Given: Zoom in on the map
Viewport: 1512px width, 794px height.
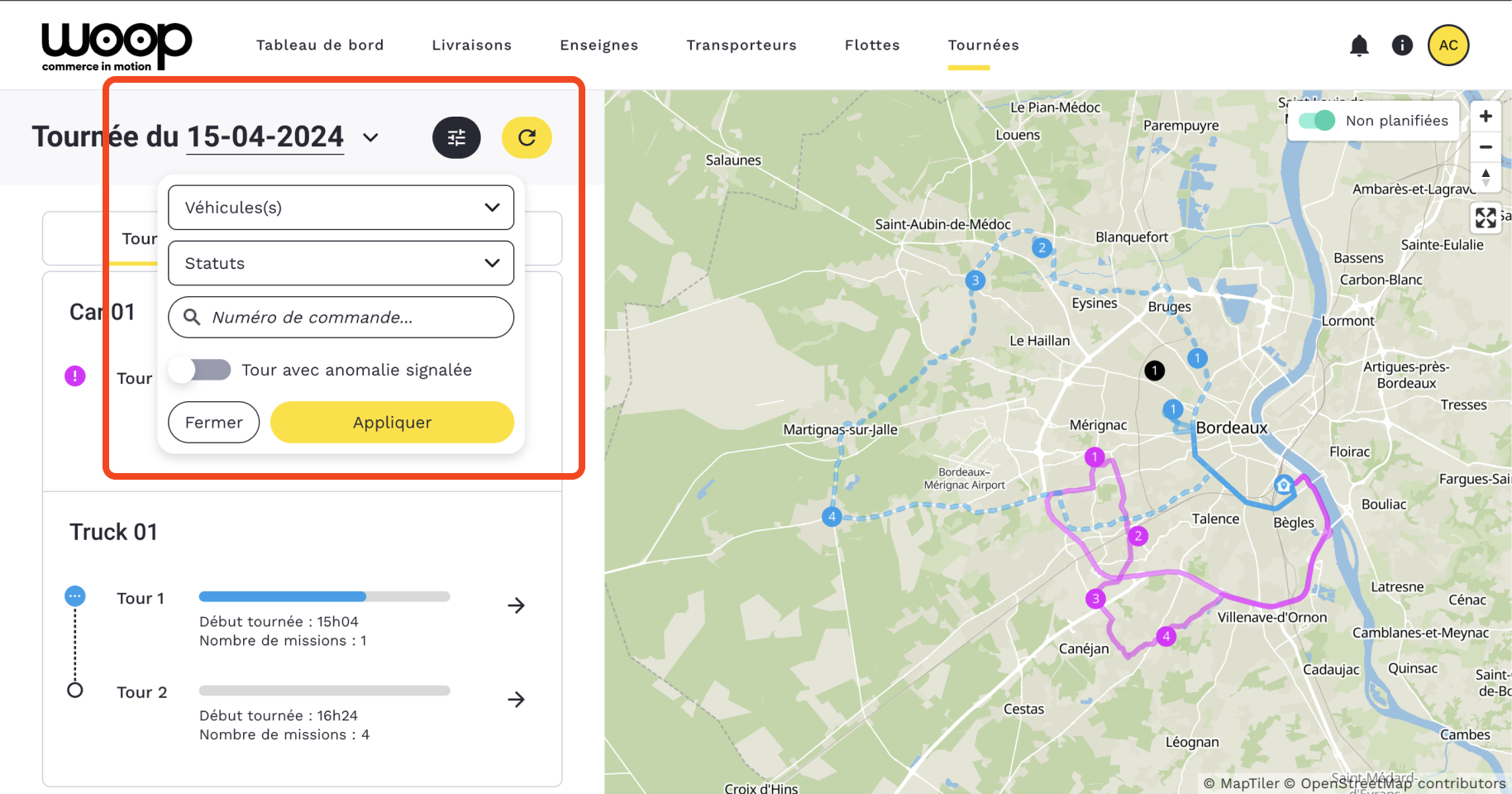Looking at the screenshot, I should pyautogui.click(x=1486, y=117).
